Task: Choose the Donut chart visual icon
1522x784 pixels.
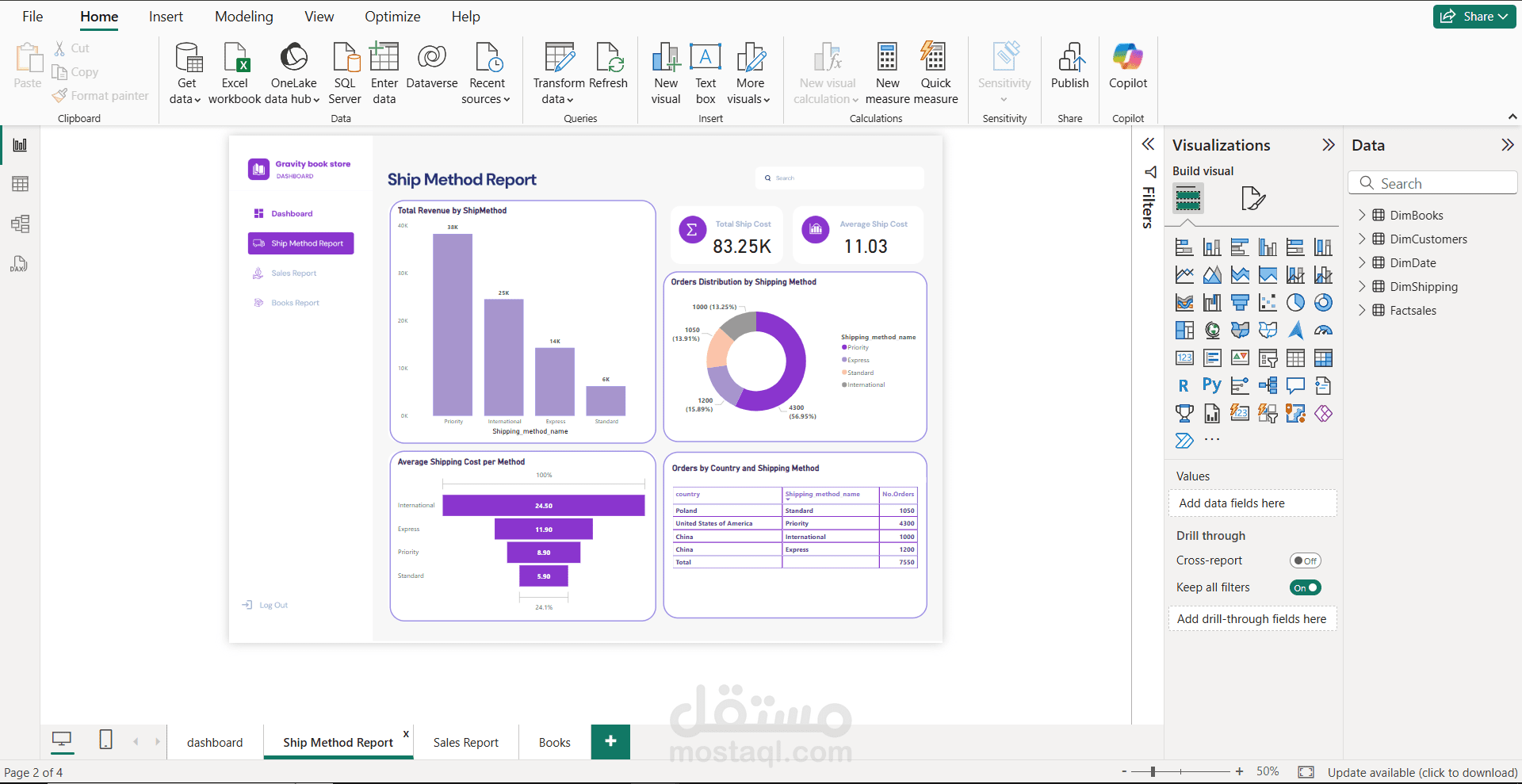Action: tap(1323, 303)
